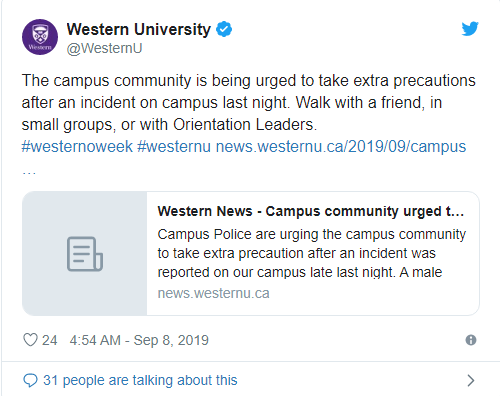Viewport: 500px width, 396px height.
Task: Click the newspaper placeholder icon in card
Action: click(x=85, y=254)
